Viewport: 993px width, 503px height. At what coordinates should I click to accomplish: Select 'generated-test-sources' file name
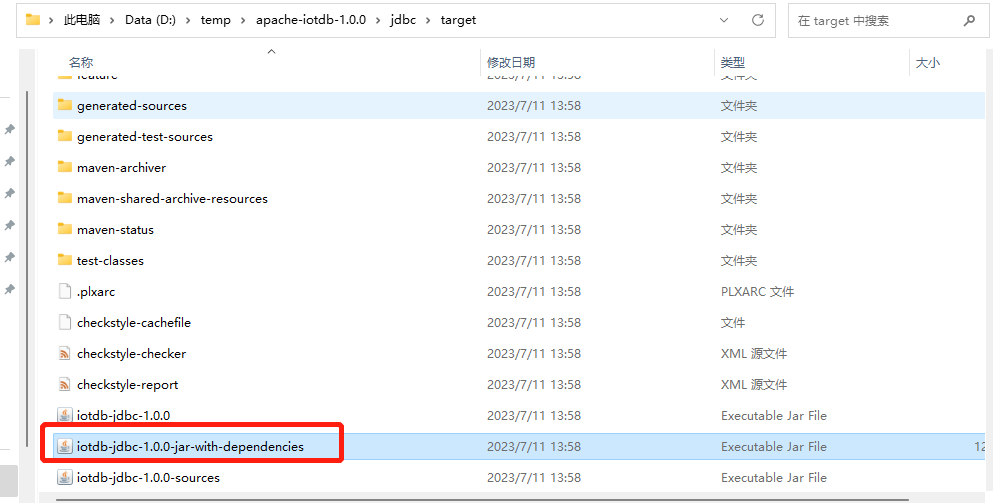145,137
